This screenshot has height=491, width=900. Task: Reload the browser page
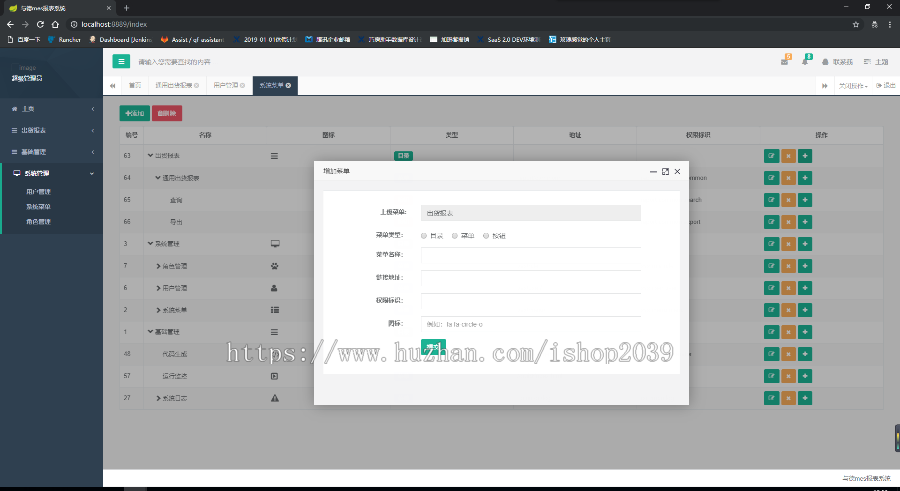pos(40,24)
